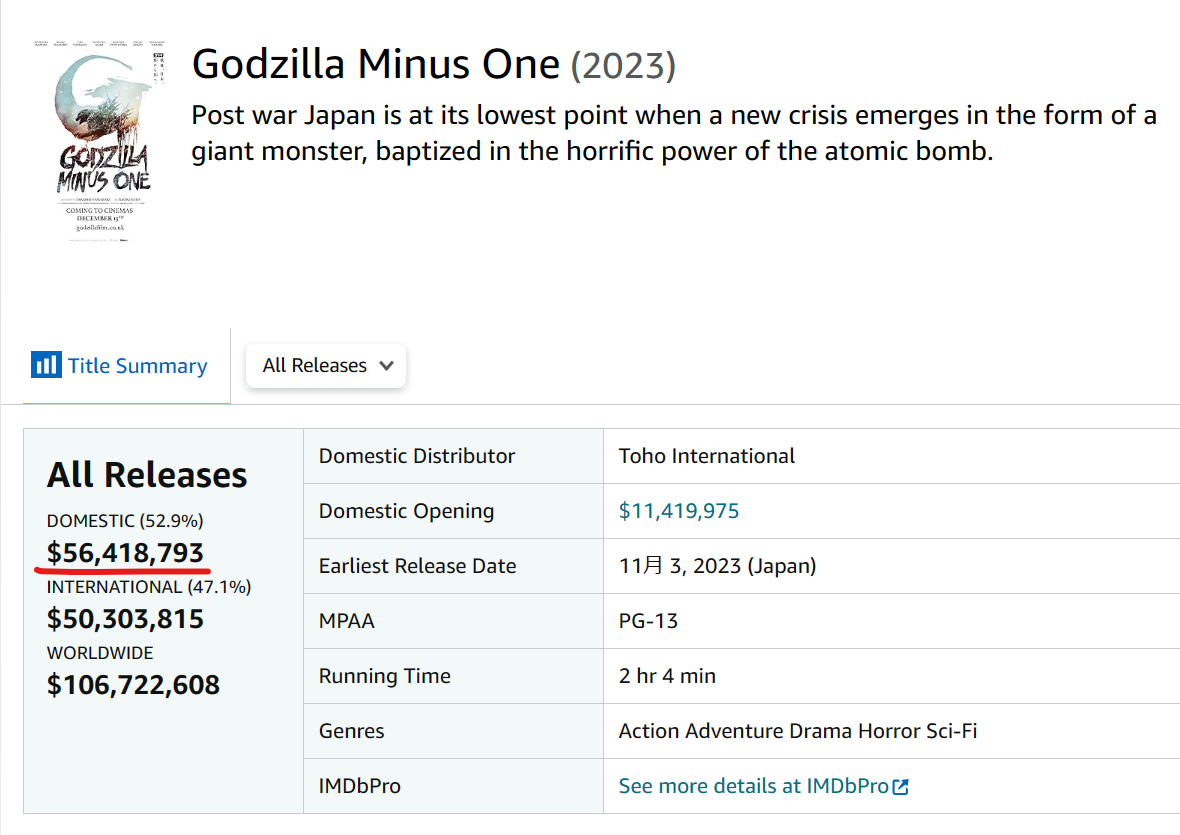Click the Godzilla Minus One title heading
Screen dimensions: 1180x835
pyautogui.click(x=375, y=65)
